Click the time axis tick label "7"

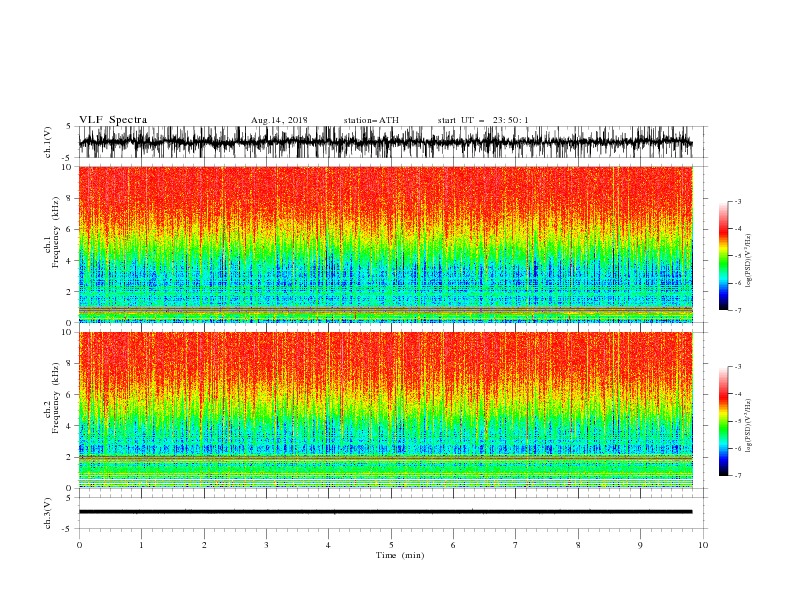click(x=516, y=545)
